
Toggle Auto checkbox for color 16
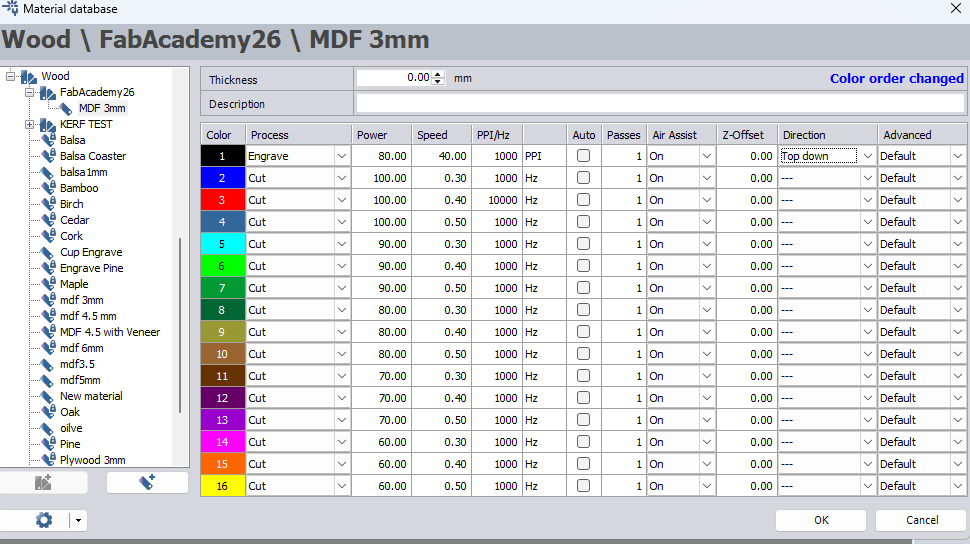pos(583,486)
